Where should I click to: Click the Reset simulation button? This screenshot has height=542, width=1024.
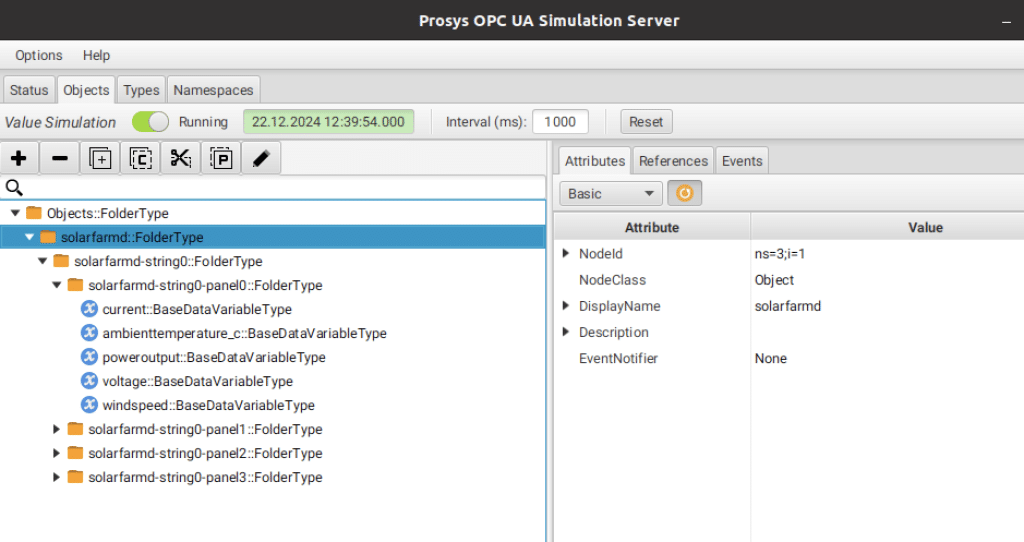point(646,122)
